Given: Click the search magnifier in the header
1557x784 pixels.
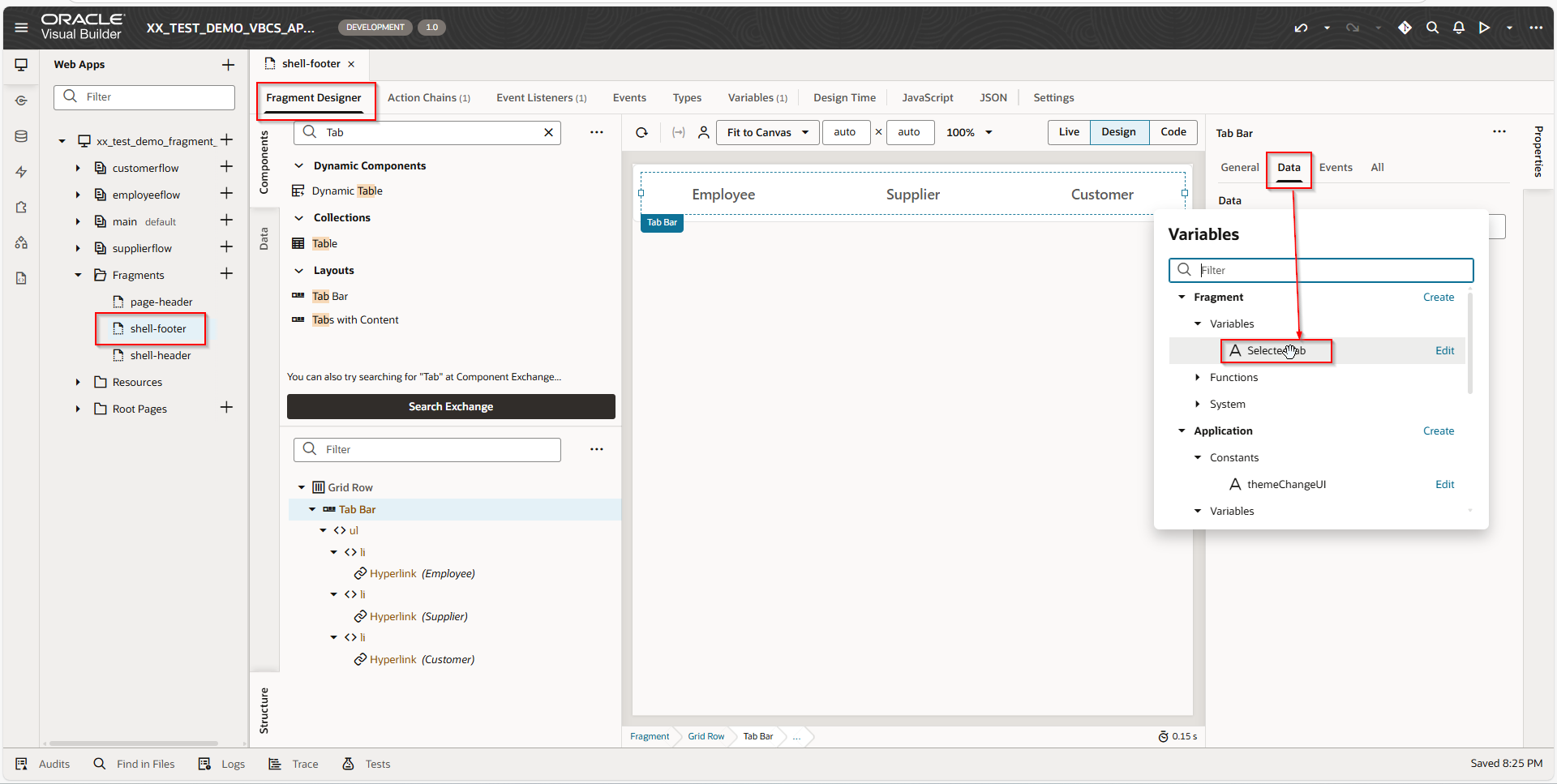Looking at the screenshot, I should pyautogui.click(x=1432, y=28).
